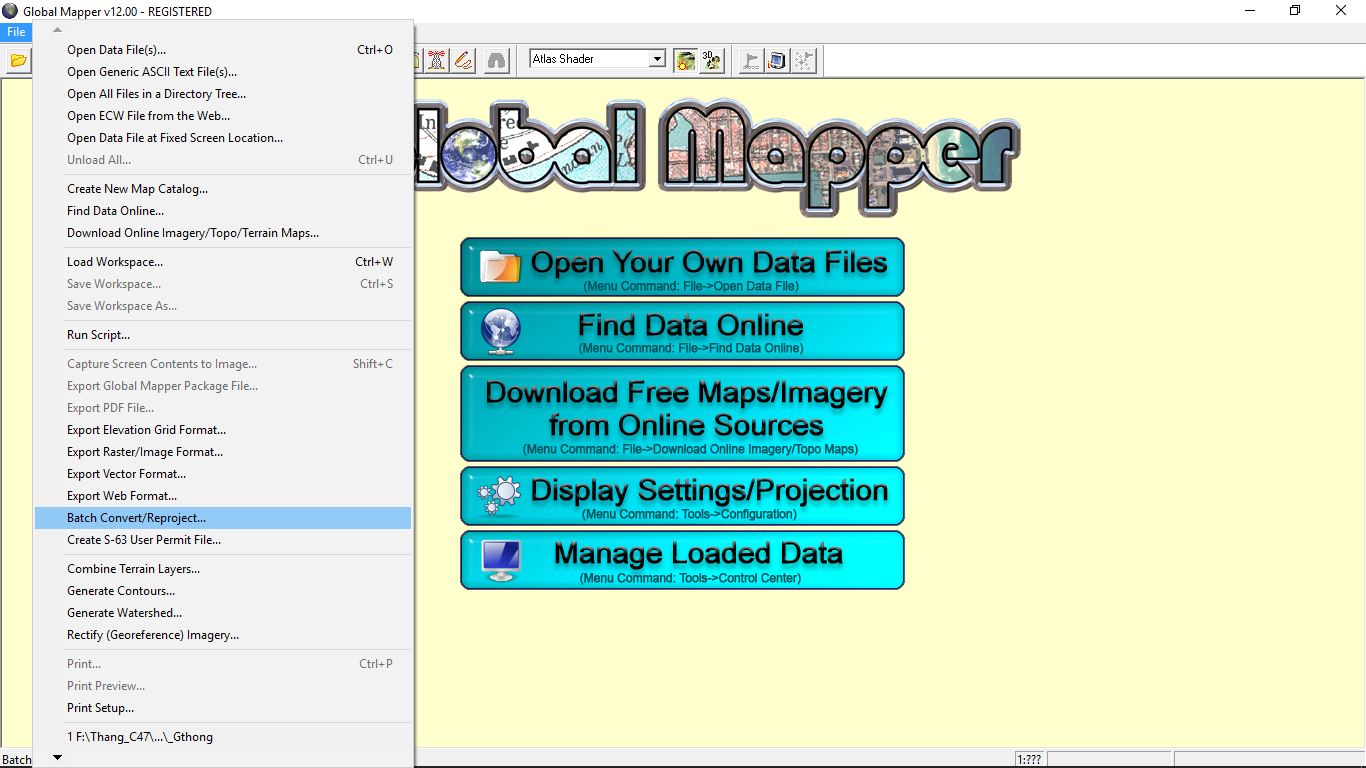Click Download Free Maps/Imagery from Online Sources button

coord(682,413)
